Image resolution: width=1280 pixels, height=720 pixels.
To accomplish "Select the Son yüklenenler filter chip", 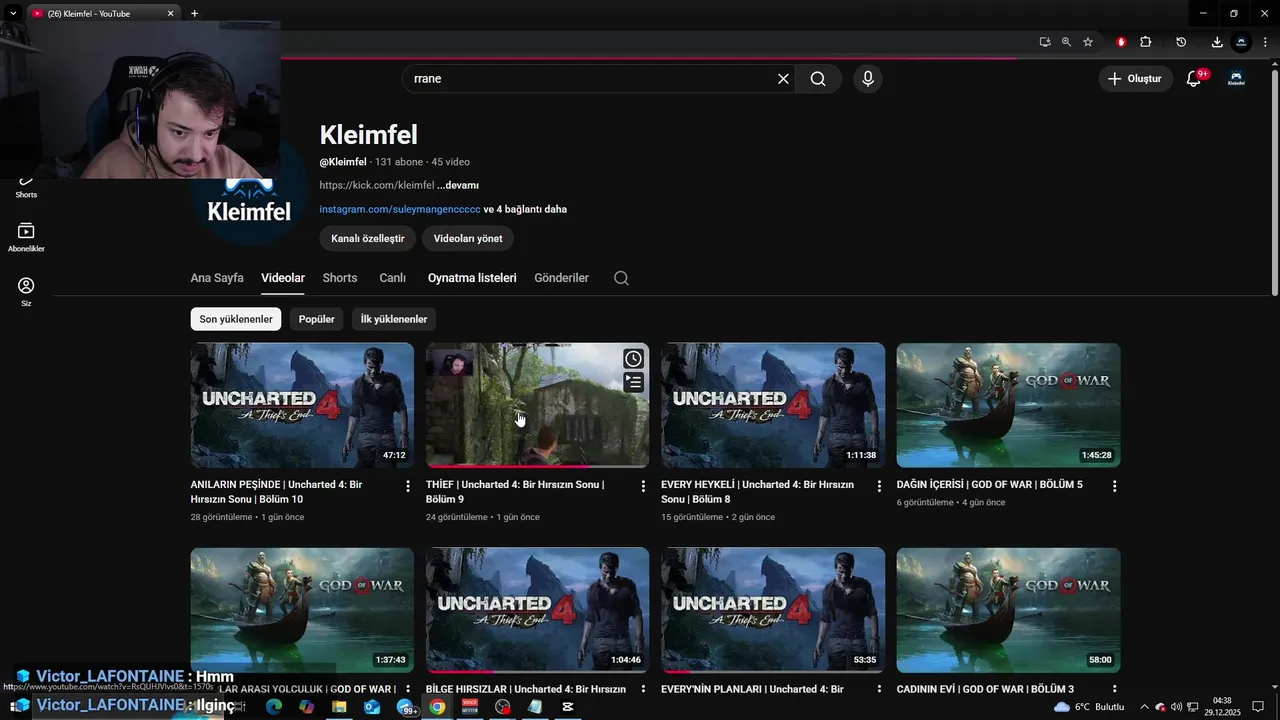I will (236, 319).
